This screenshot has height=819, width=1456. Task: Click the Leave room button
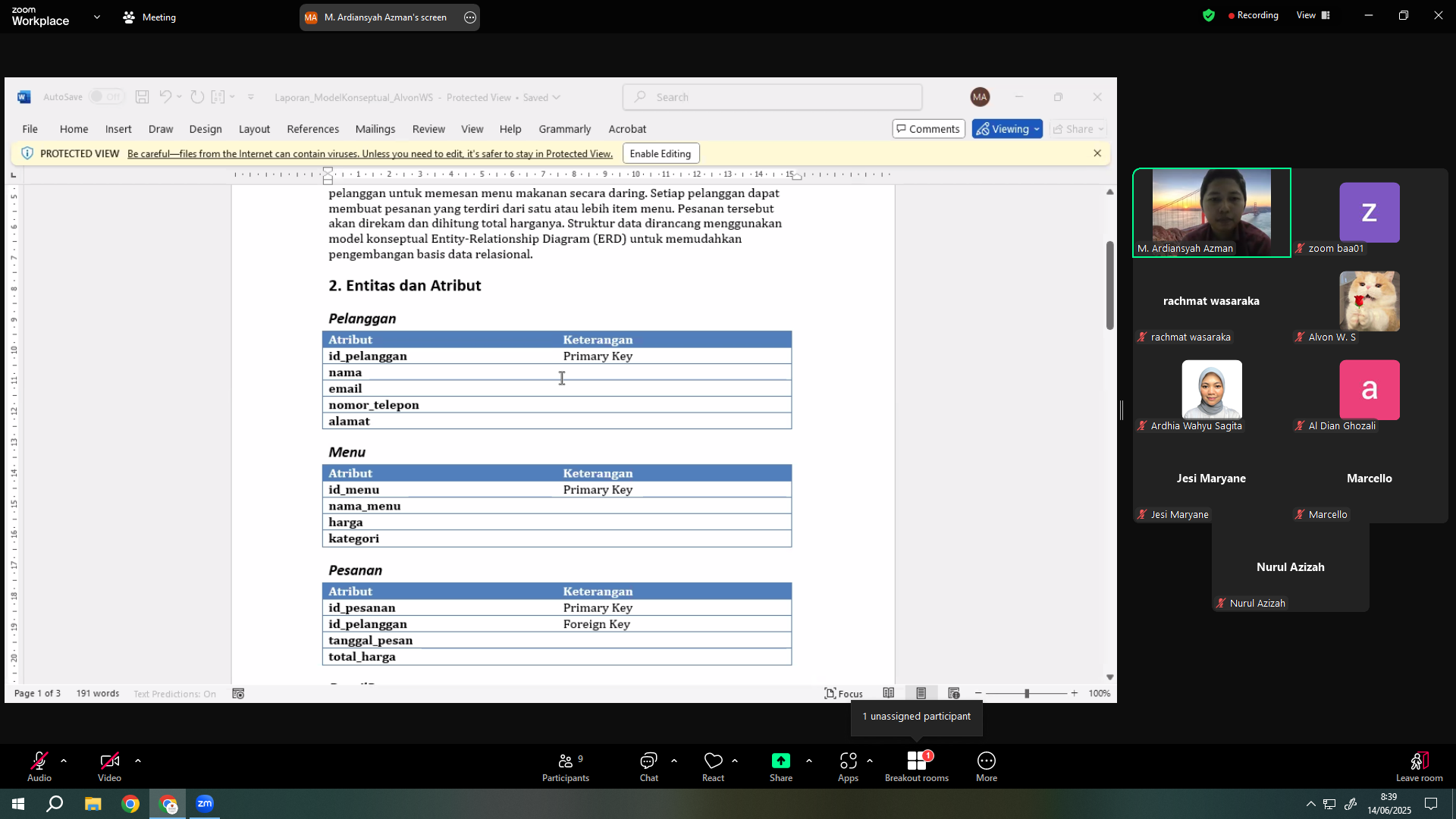tap(1420, 767)
